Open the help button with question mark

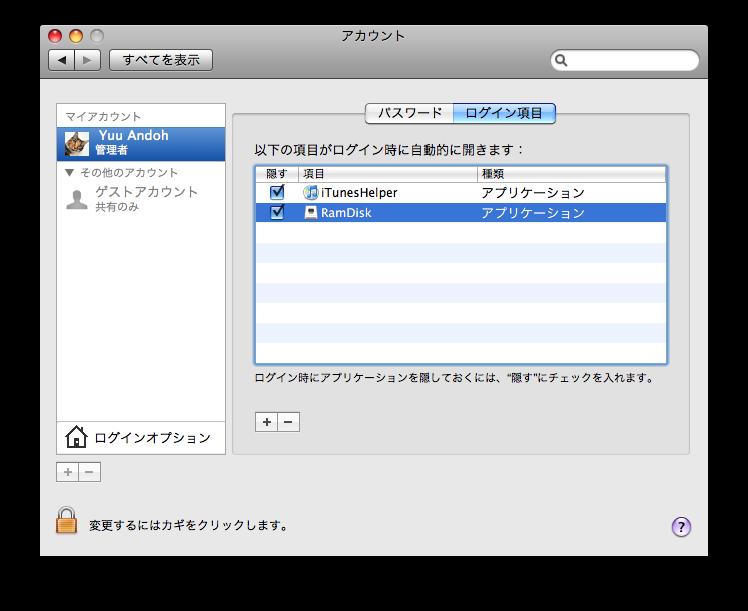pos(681,527)
